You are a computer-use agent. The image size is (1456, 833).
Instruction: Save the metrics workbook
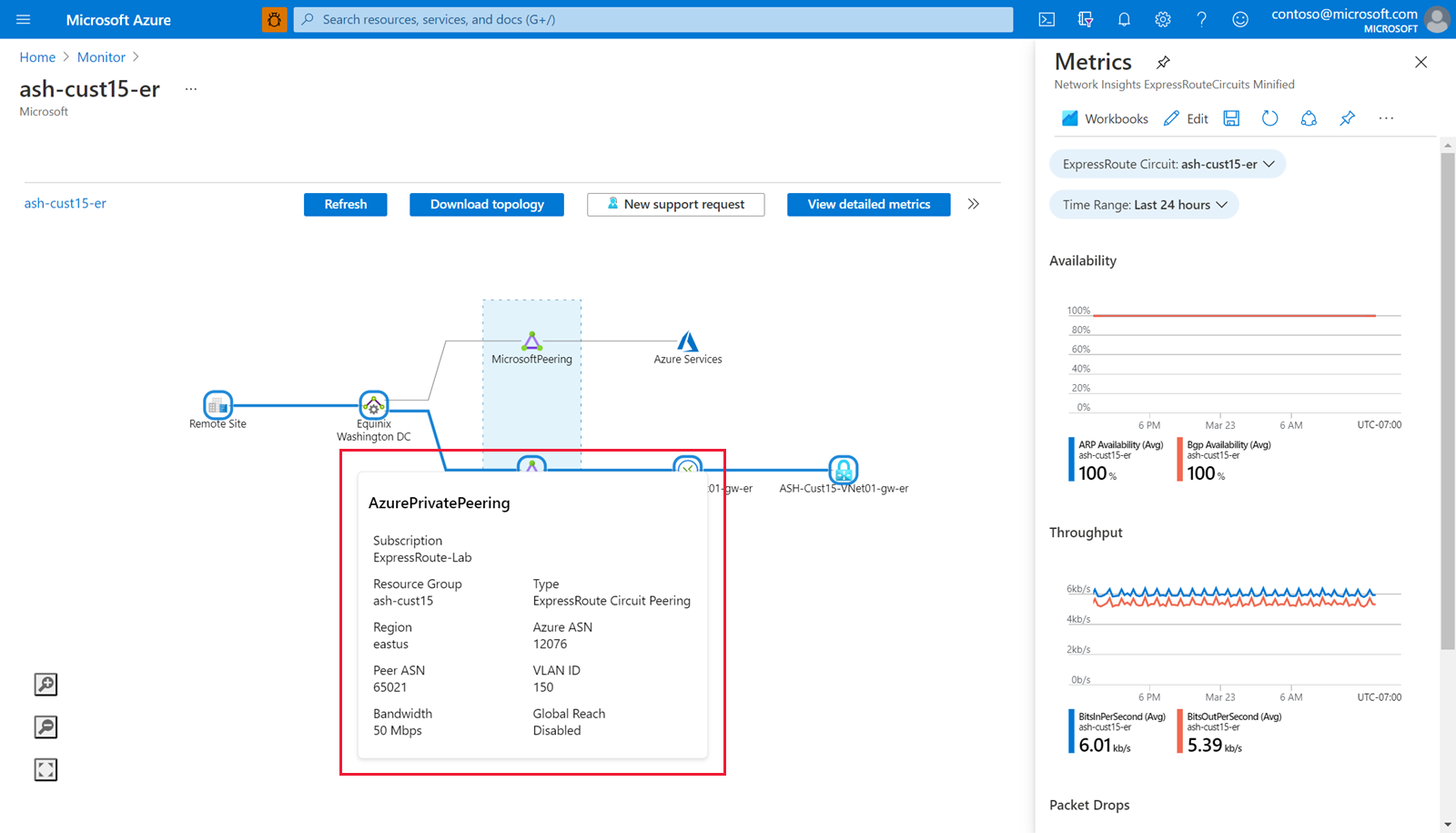(x=1231, y=118)
